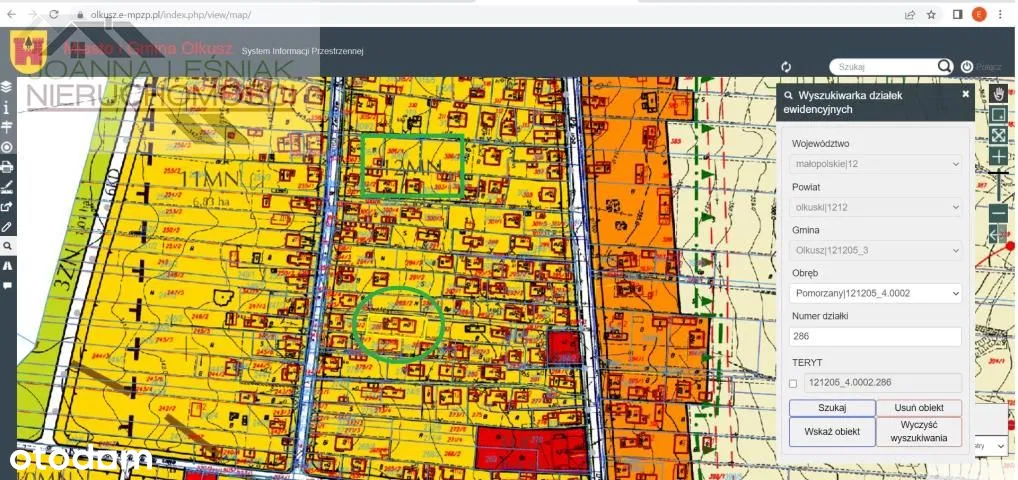Click the refresh map icon
This screenshot has height=480, width=1018.
(x=786, y=67)
